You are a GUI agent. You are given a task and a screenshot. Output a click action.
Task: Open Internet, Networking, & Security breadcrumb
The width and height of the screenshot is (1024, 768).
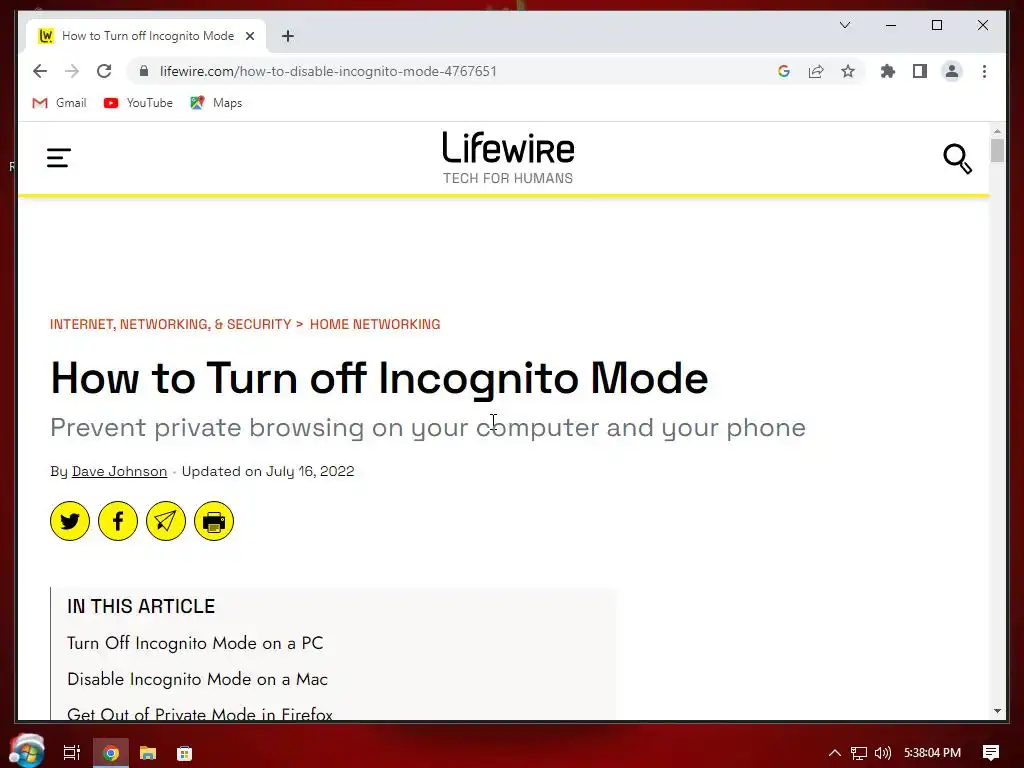pos(170,325)
